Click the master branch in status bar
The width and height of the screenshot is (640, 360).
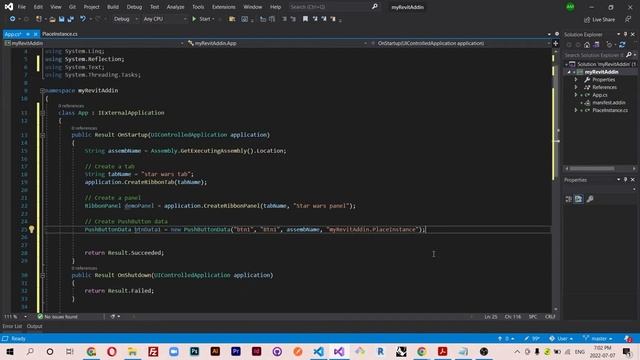pos(598,339)
